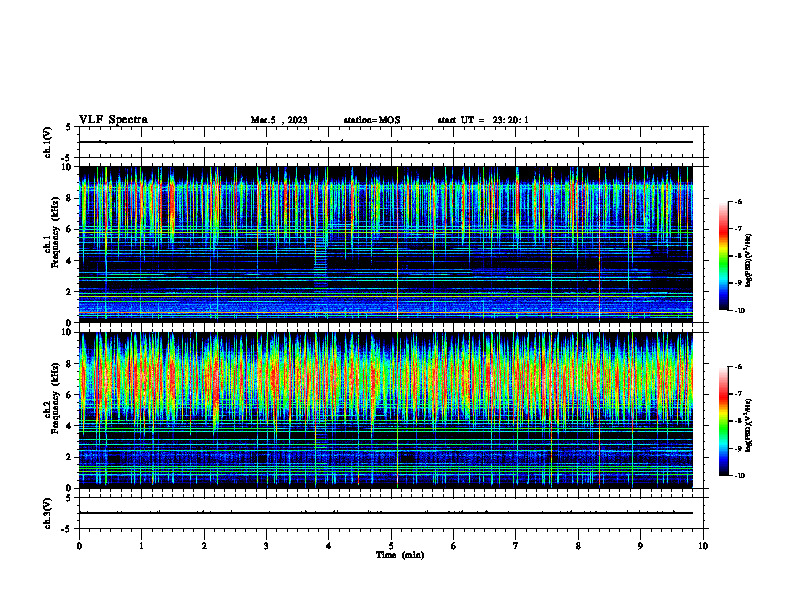Click time axis tick label "7"
The image size is (792, 612).
pyautogui.click(x=516, y=546)
